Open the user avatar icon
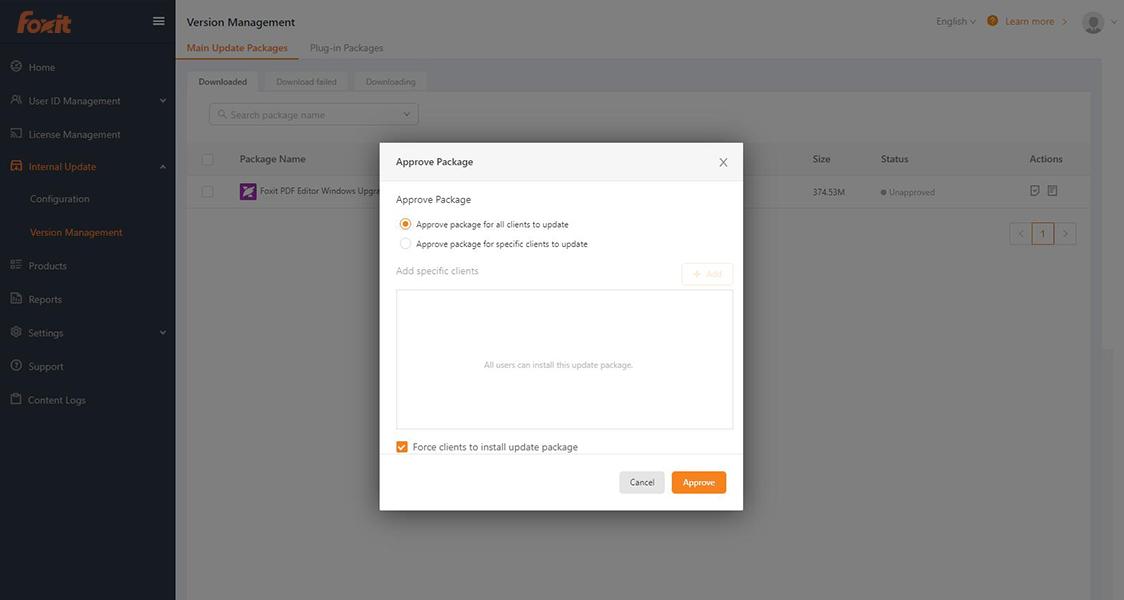This screenshot has height=600, width=1124. tap(1092, 22)
